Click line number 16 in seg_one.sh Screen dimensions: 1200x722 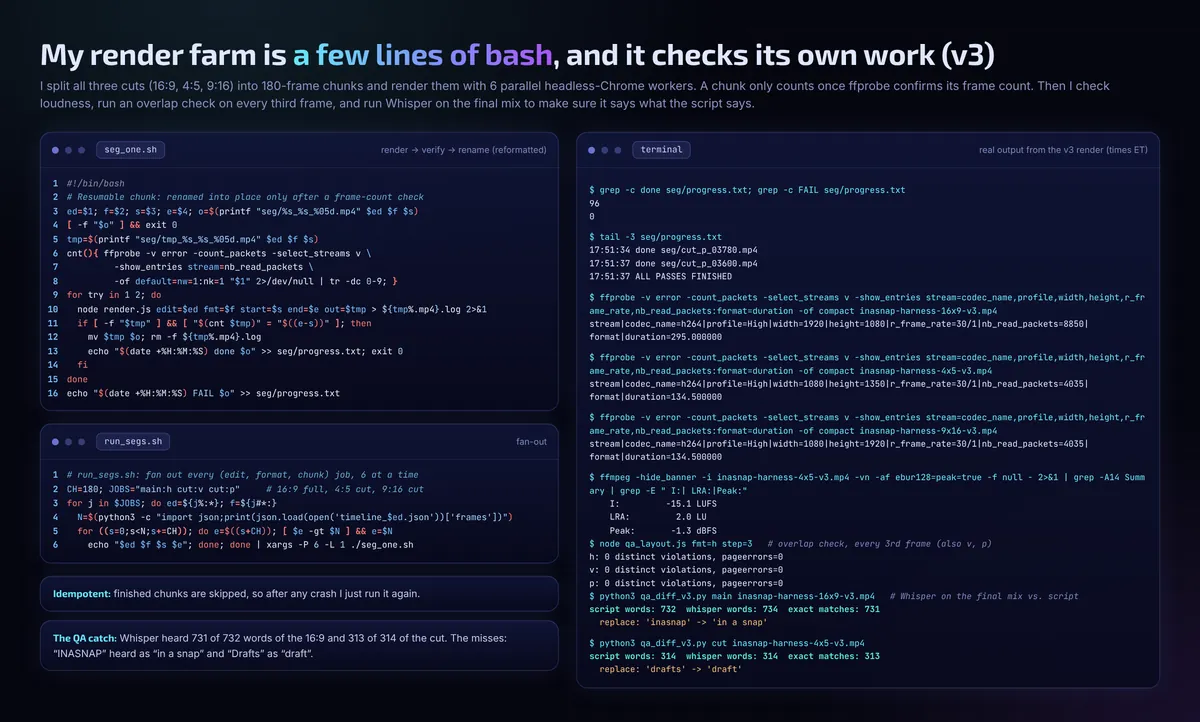click(x=55, y=393)
